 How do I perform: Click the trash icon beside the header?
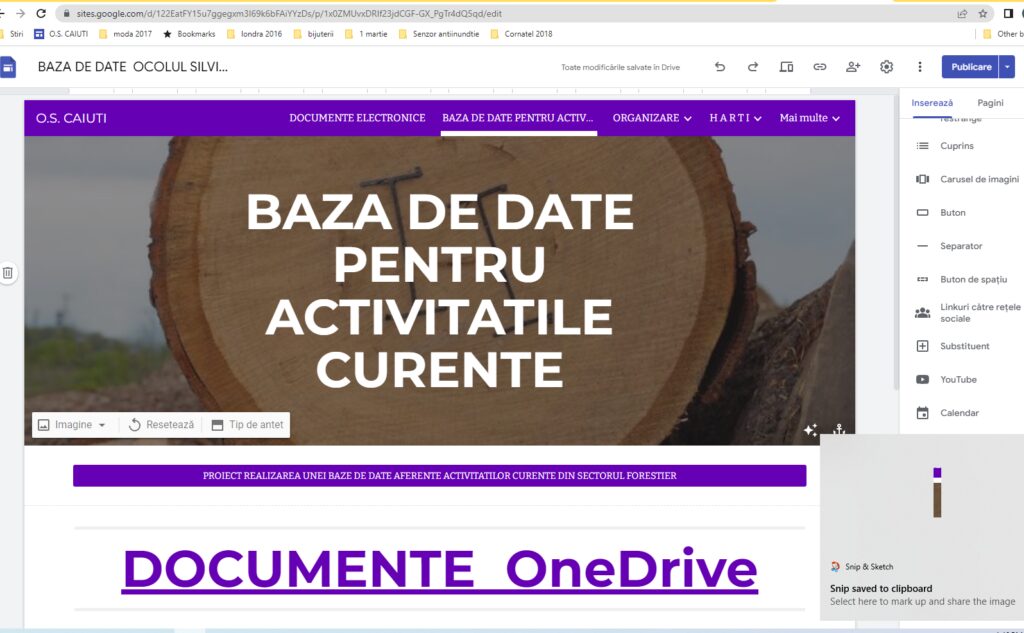[x=8, y=272]
